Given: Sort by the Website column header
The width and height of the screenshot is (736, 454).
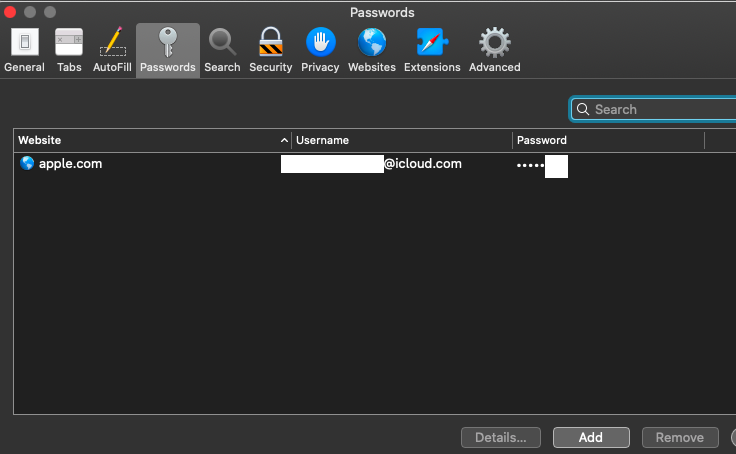Looking at the screenshot, I should coord(153,140).
